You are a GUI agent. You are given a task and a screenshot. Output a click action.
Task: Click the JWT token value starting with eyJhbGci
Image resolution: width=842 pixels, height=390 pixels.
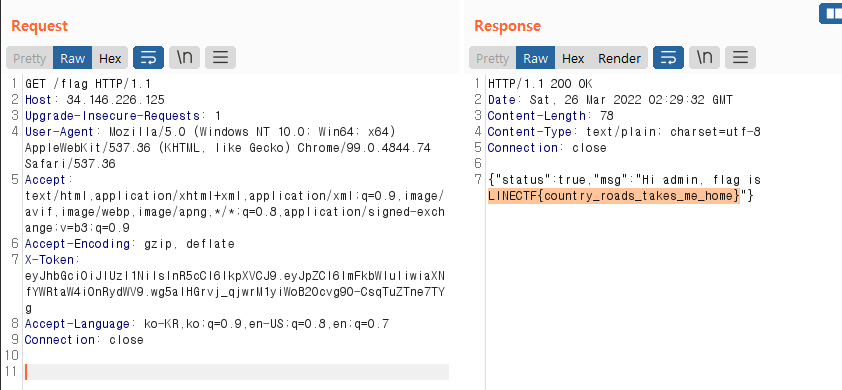[x=235, y=292]
